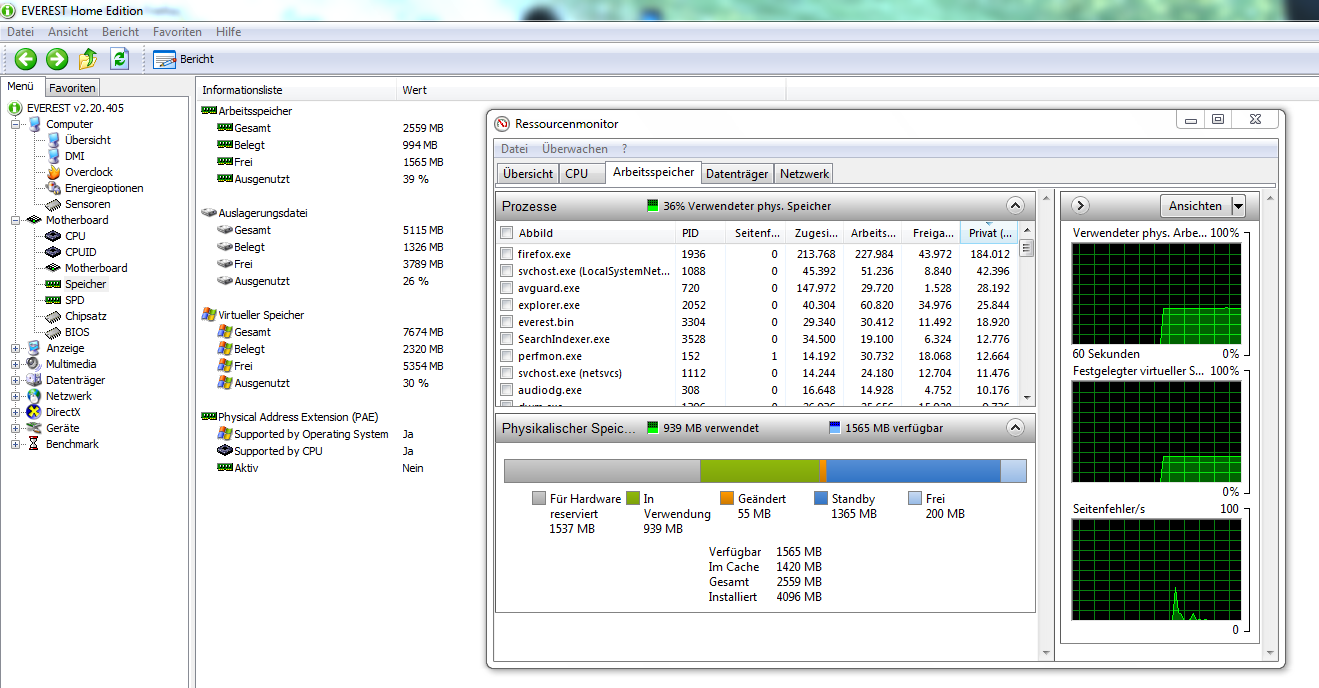The height and width of the screenshot is (688, 1319).
Task: Expand the Netzwerk tree branch
Action: (x=16, y=396)
